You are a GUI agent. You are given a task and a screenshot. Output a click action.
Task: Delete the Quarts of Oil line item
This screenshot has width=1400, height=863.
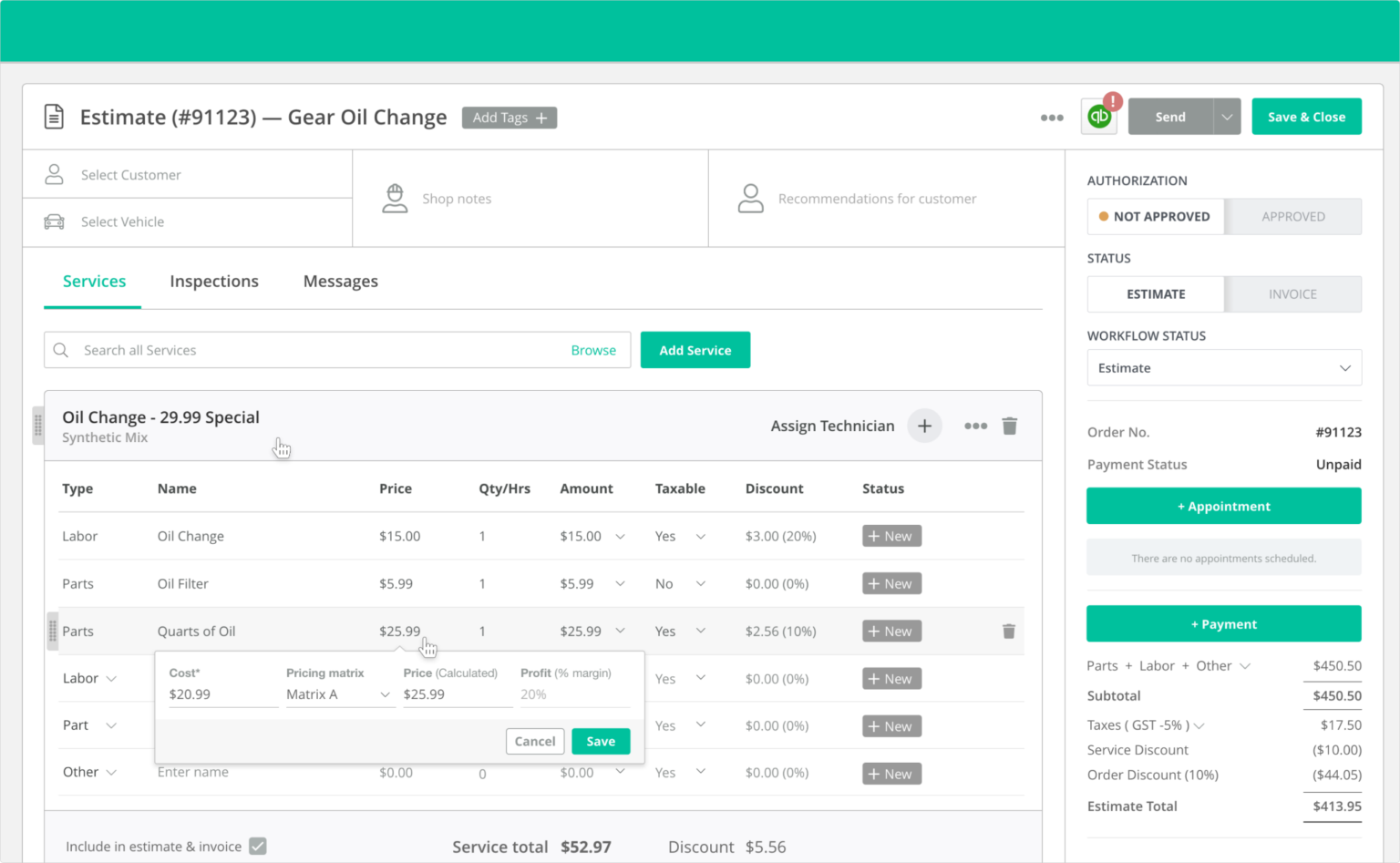pyautogui.click(x=1009, y=632)
